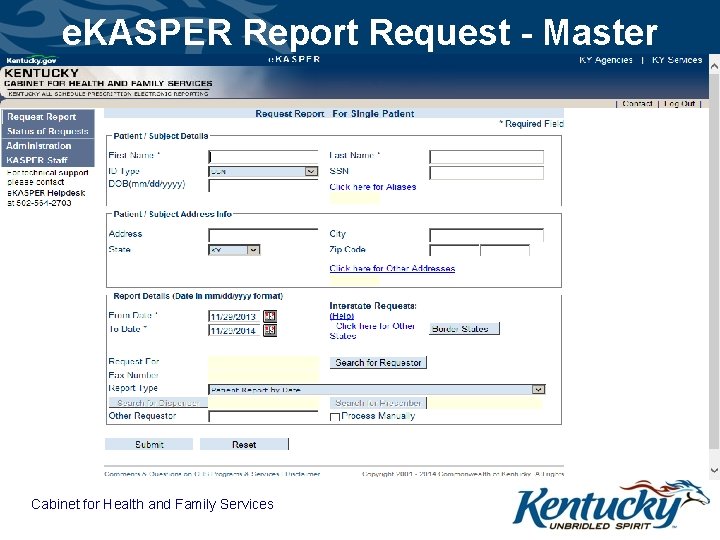The height and width of the screenshot is (540, 720).
Task: Focus the first Zip Code field
Action: click(454, 250)
